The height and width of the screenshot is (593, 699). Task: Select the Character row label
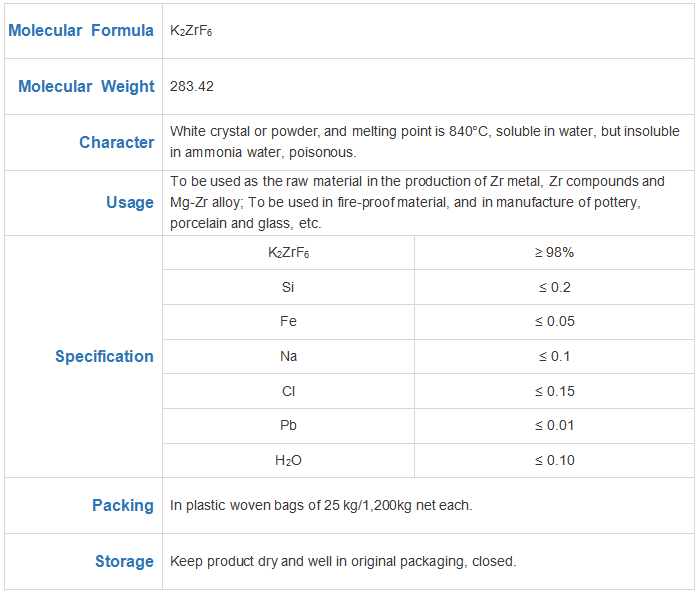[117, 142]
